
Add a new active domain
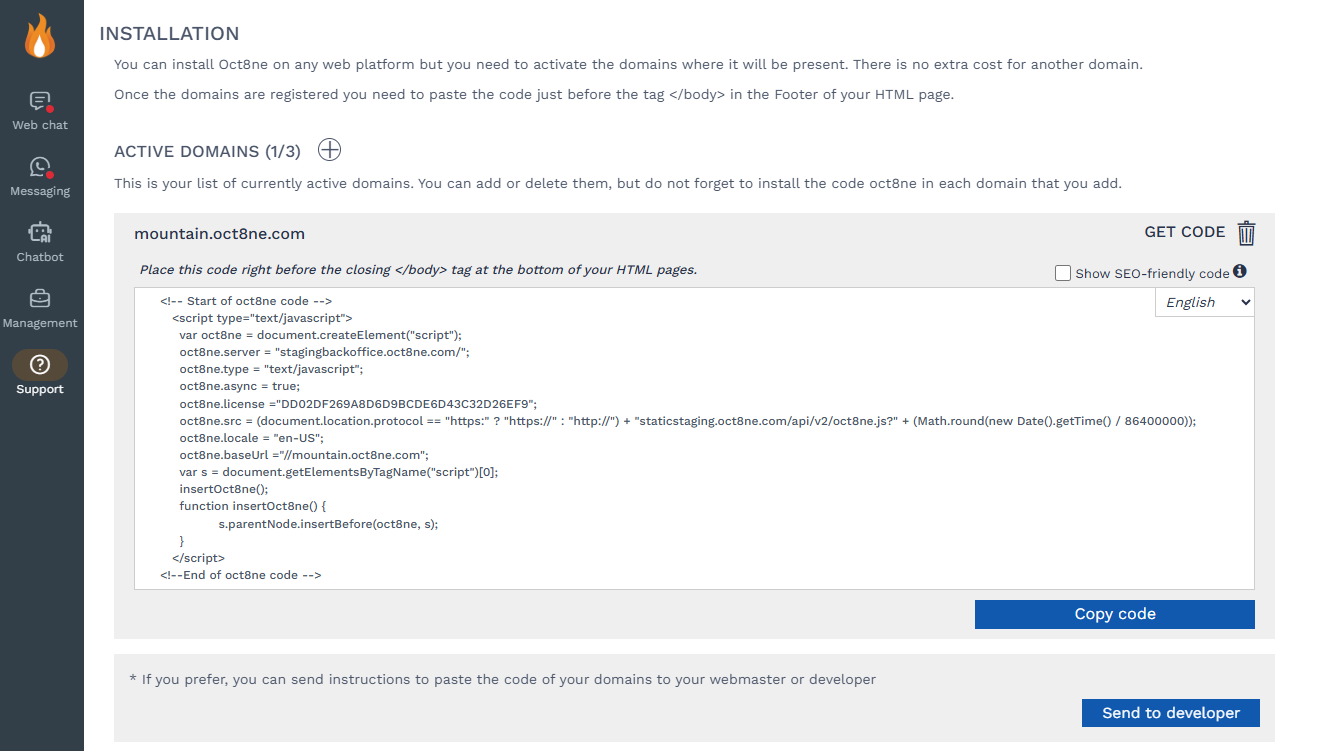click(x=329, y=150)
